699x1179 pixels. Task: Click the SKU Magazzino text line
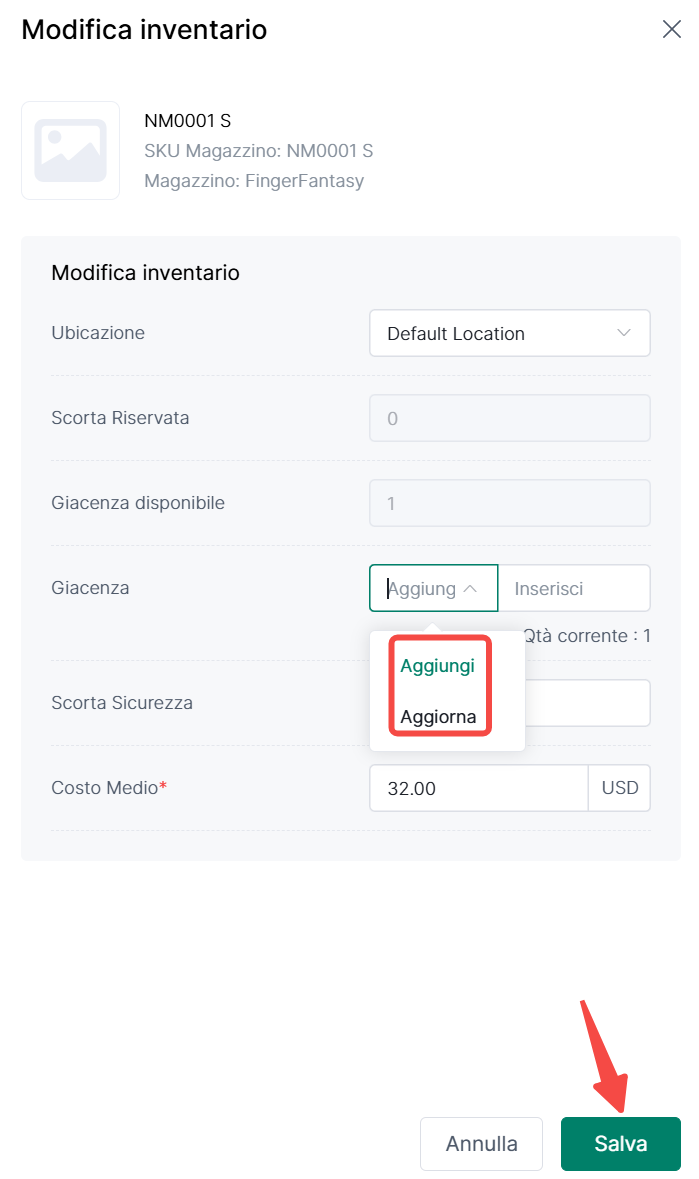(259, 151)
